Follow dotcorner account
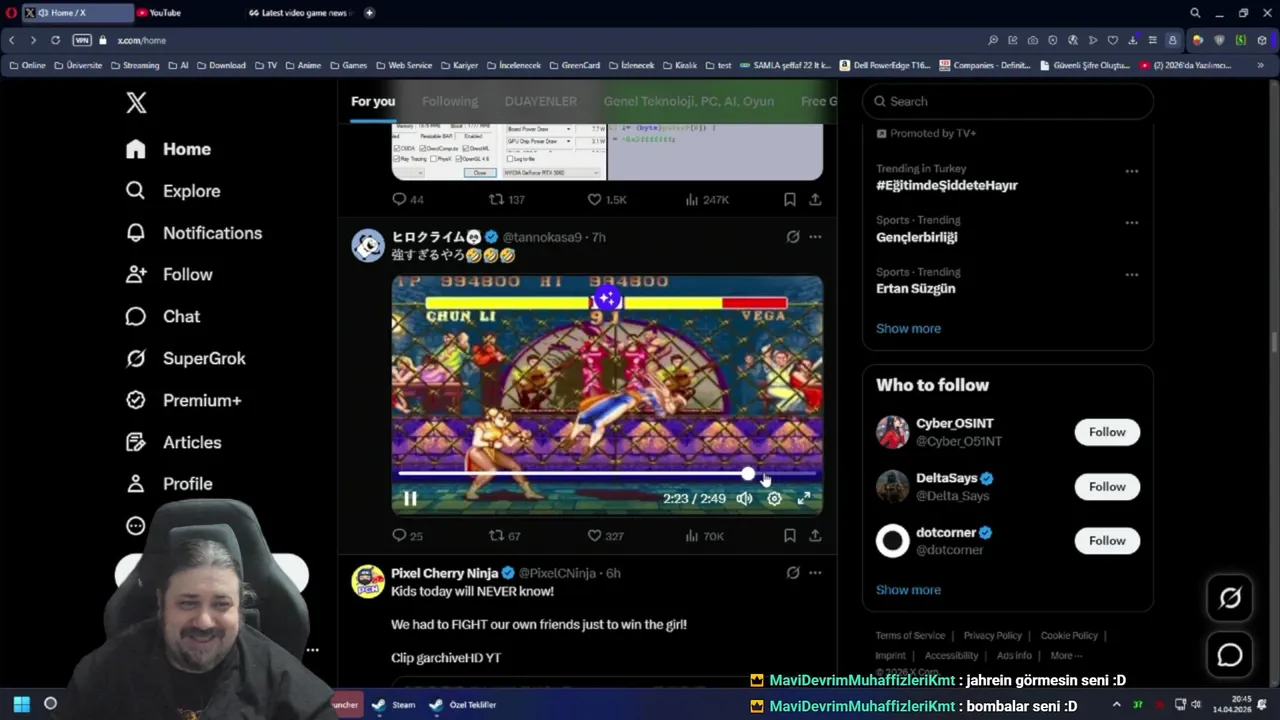This screenshot has height=720, width=1280. click(1107, 541)
